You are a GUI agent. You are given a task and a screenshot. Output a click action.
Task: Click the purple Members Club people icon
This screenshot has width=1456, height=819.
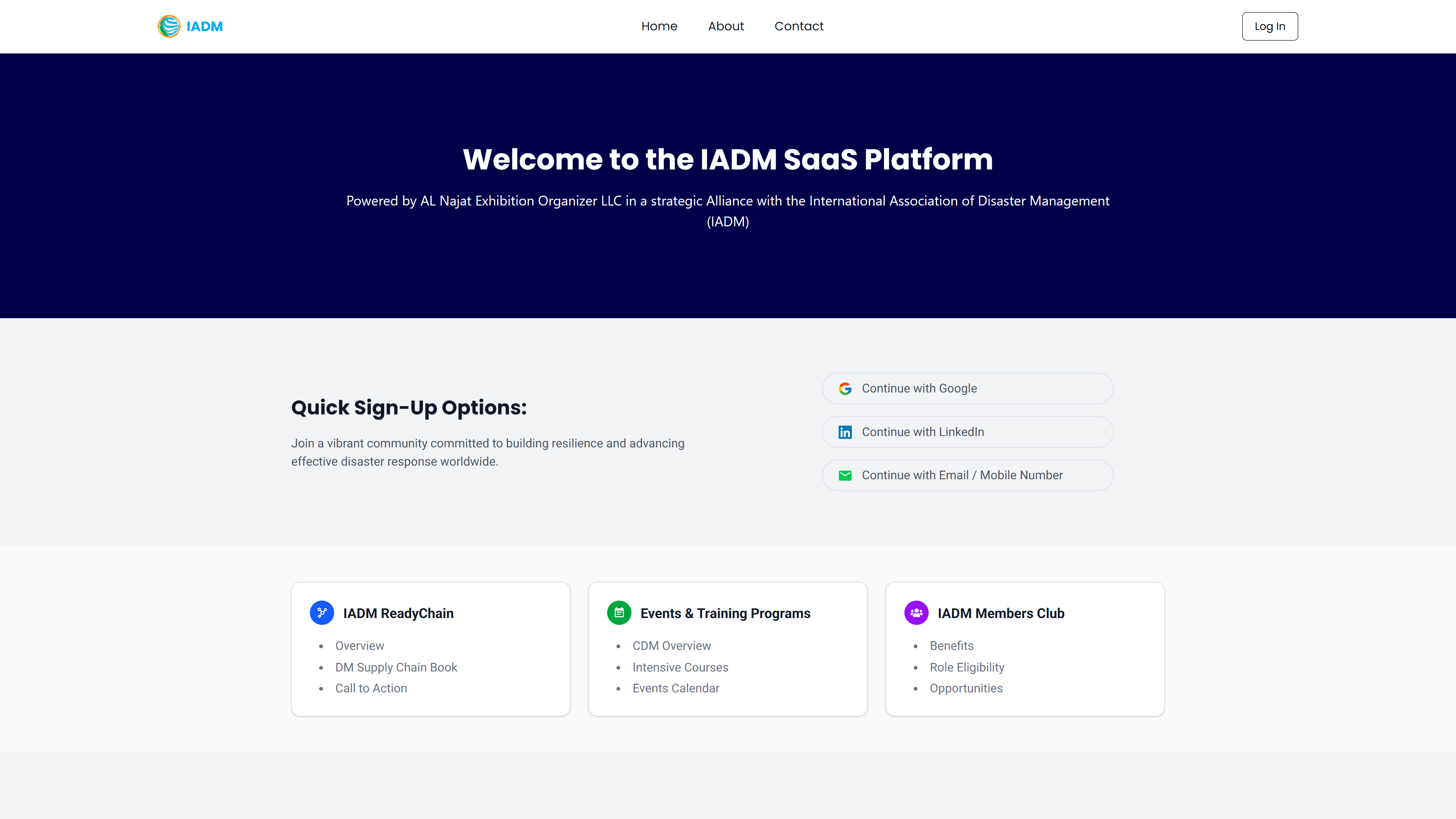point(916,613)
